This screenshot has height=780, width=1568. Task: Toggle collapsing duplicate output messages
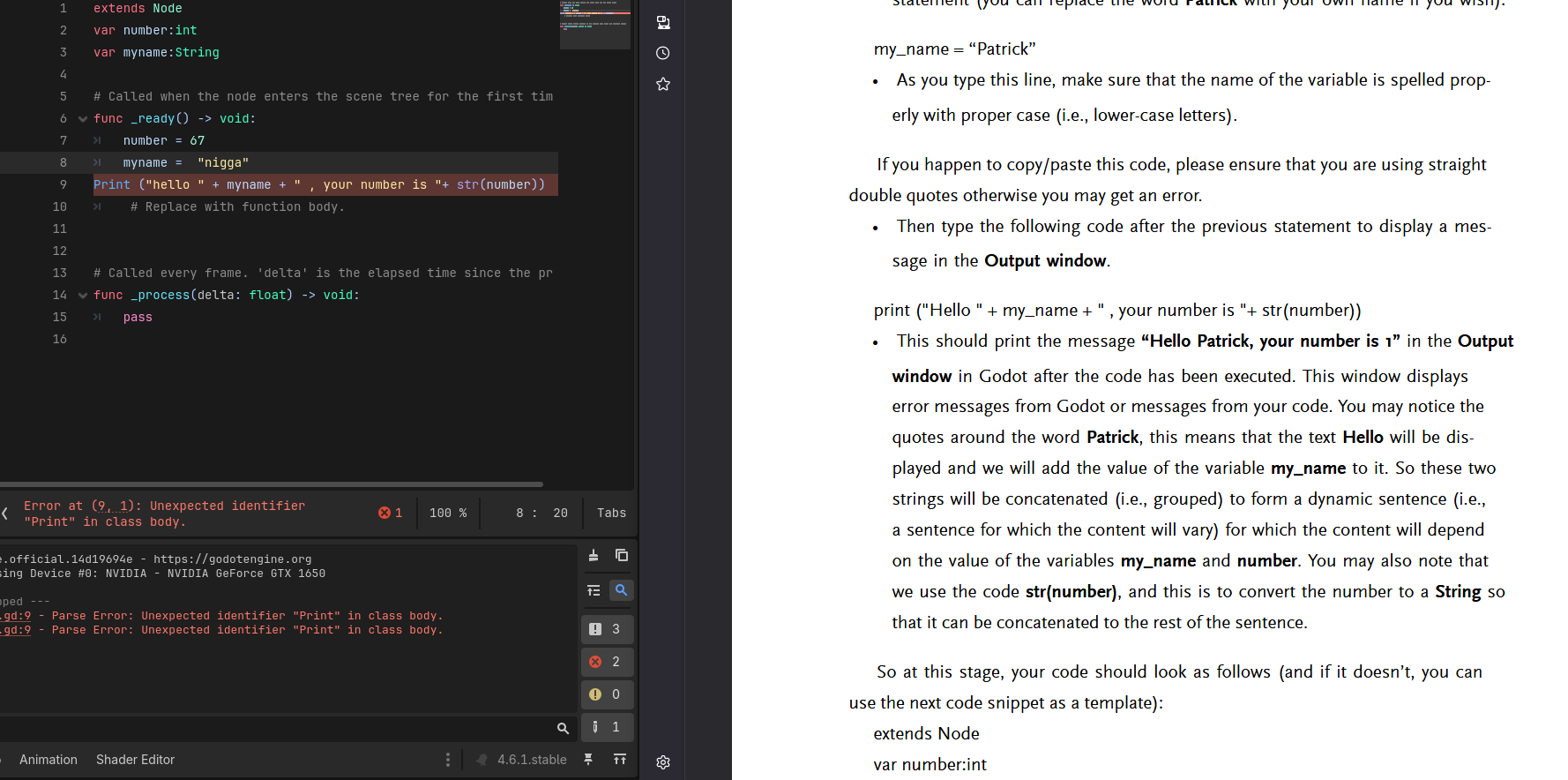click(594, 590)
